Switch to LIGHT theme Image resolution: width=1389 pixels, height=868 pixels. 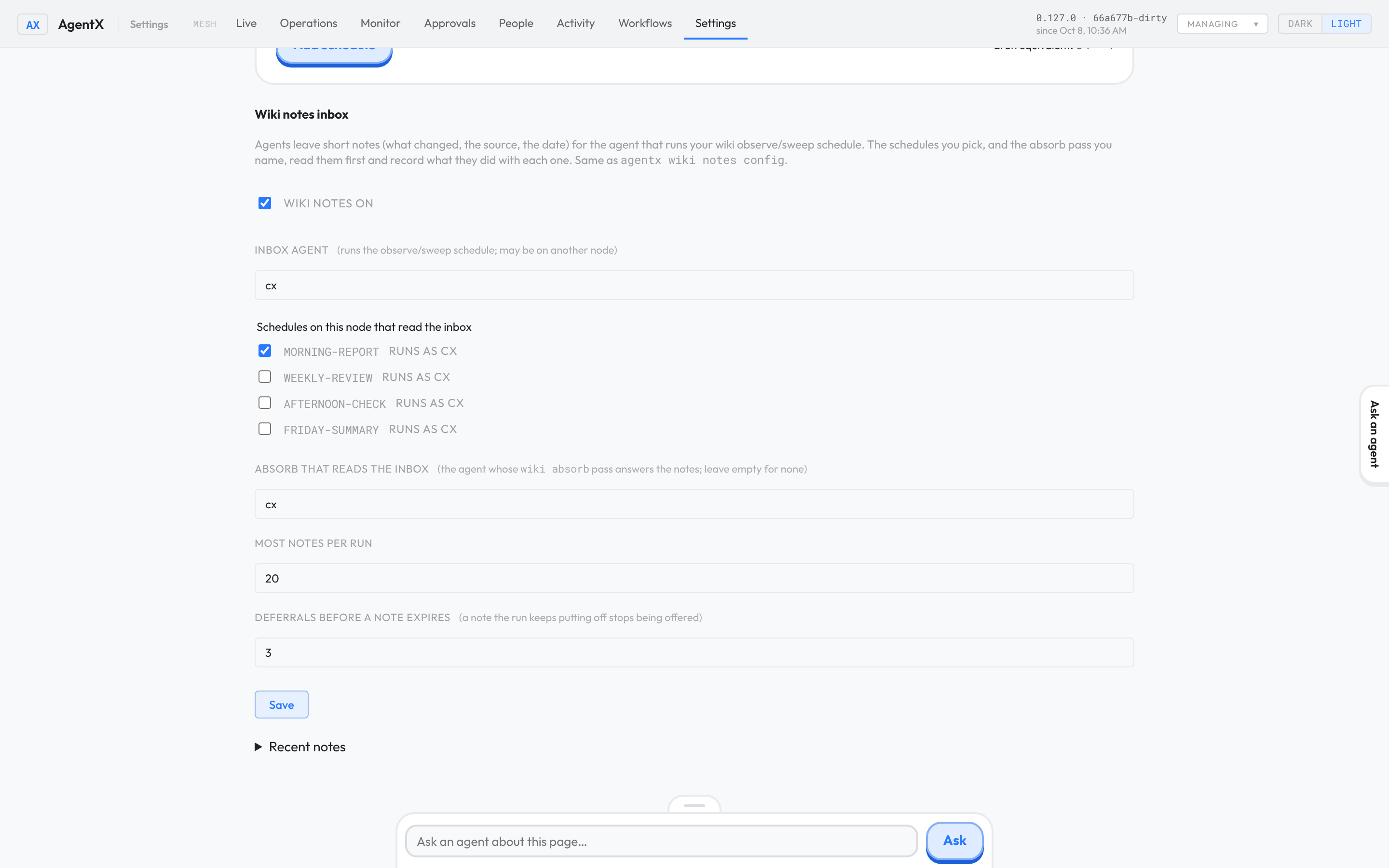point(1346,24)
